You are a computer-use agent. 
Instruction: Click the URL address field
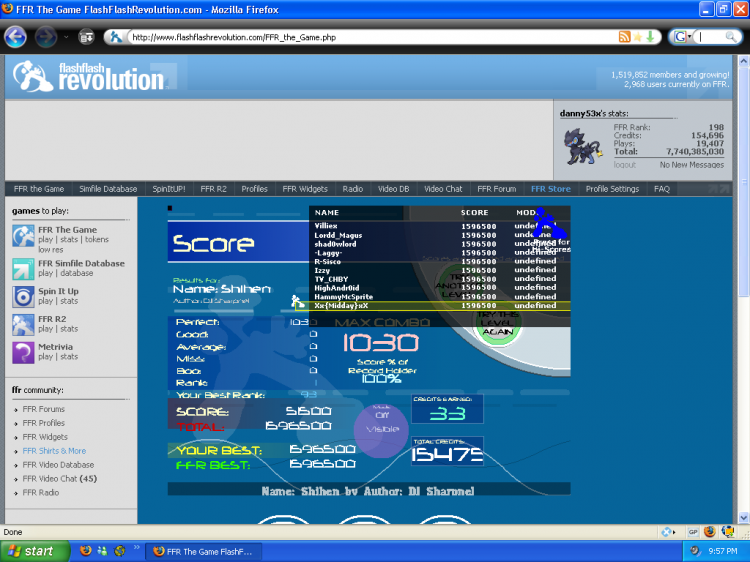[x=371, y=37]
